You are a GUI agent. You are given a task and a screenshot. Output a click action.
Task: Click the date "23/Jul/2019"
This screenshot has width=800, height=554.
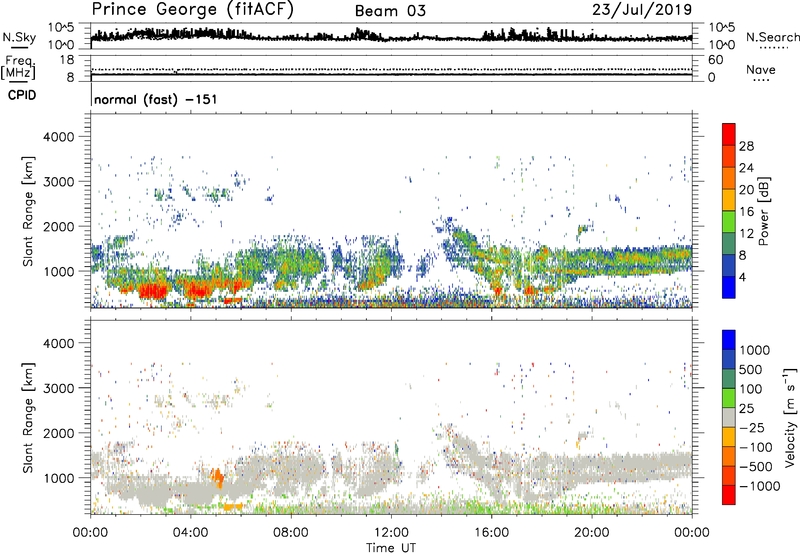(x=642, y=10)
